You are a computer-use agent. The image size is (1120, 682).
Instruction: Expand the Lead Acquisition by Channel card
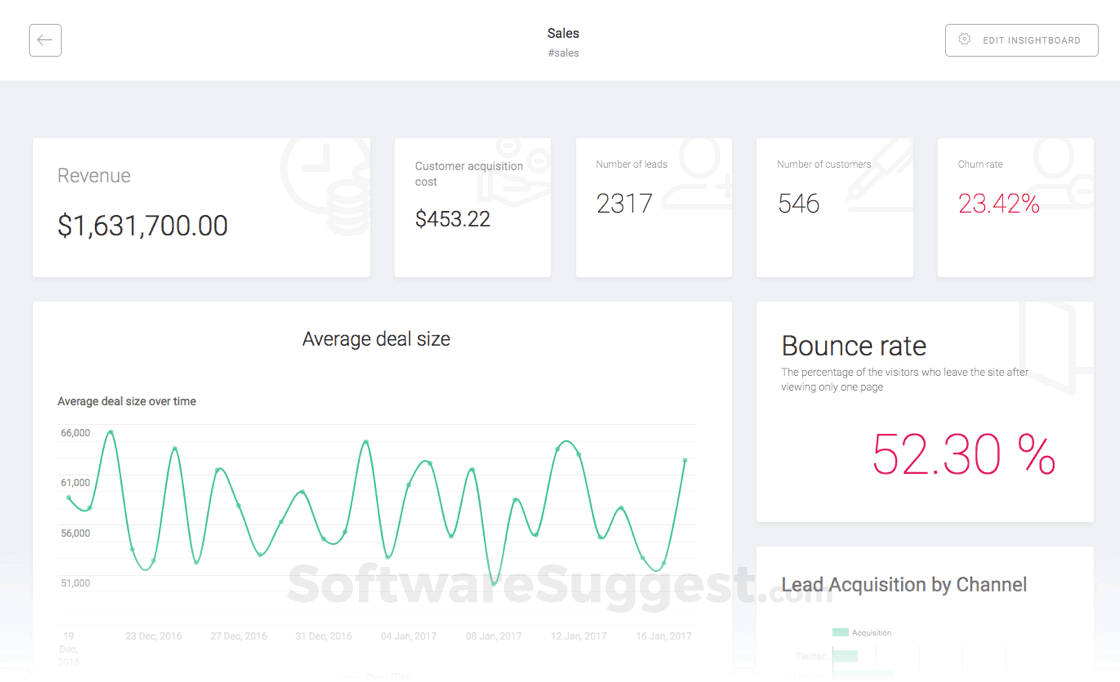tap(904, 585)
